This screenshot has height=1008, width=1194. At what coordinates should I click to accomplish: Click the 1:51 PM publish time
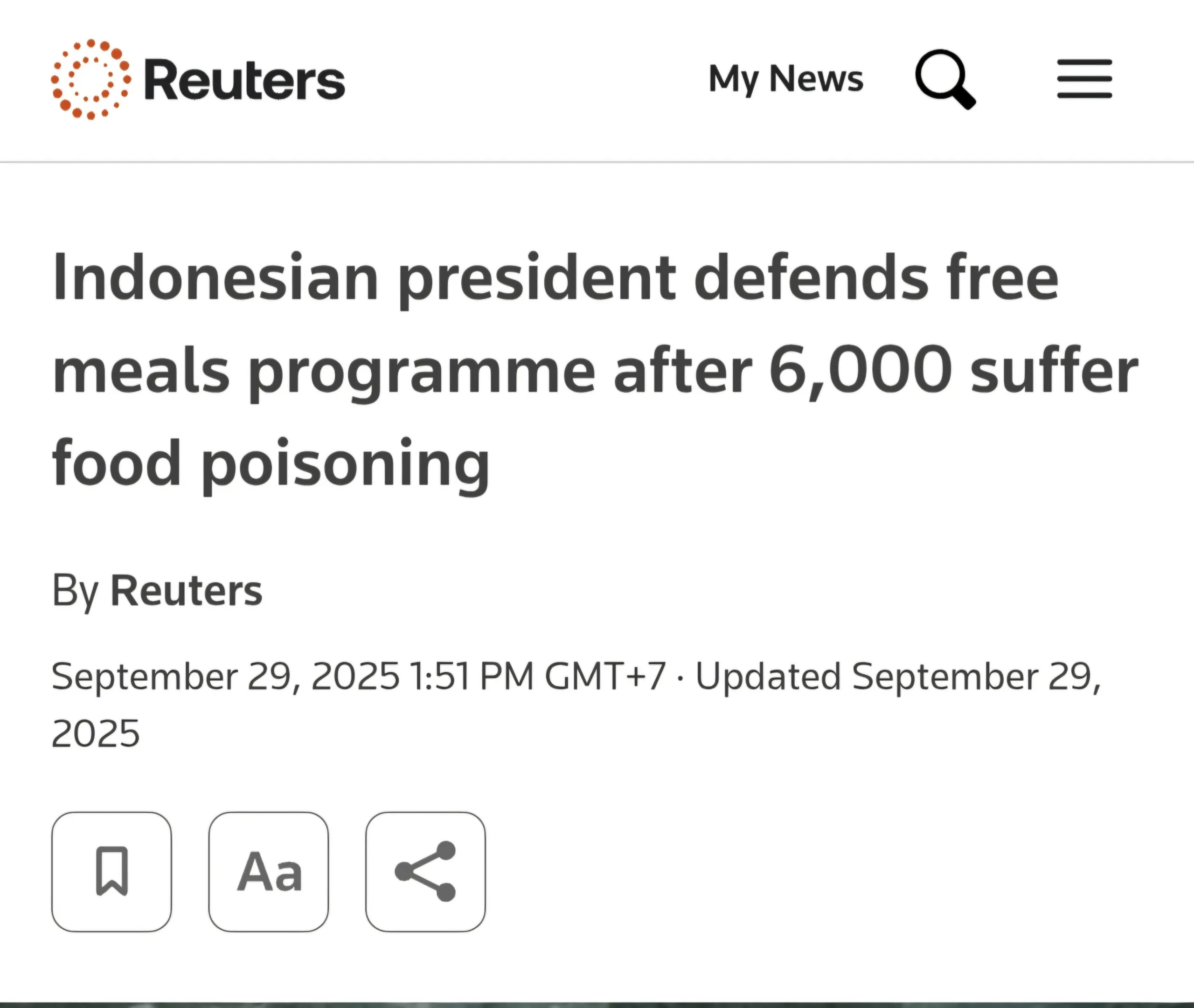pyautogui.click(x=472, y=677)
